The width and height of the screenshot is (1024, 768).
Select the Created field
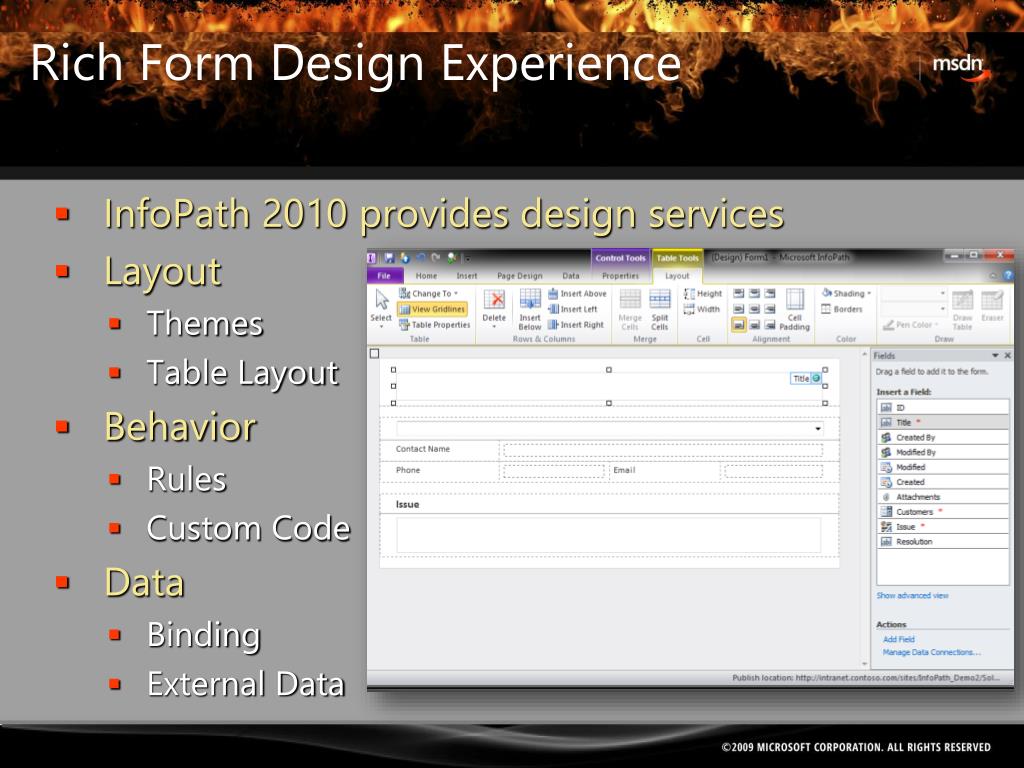click(943, 482)
